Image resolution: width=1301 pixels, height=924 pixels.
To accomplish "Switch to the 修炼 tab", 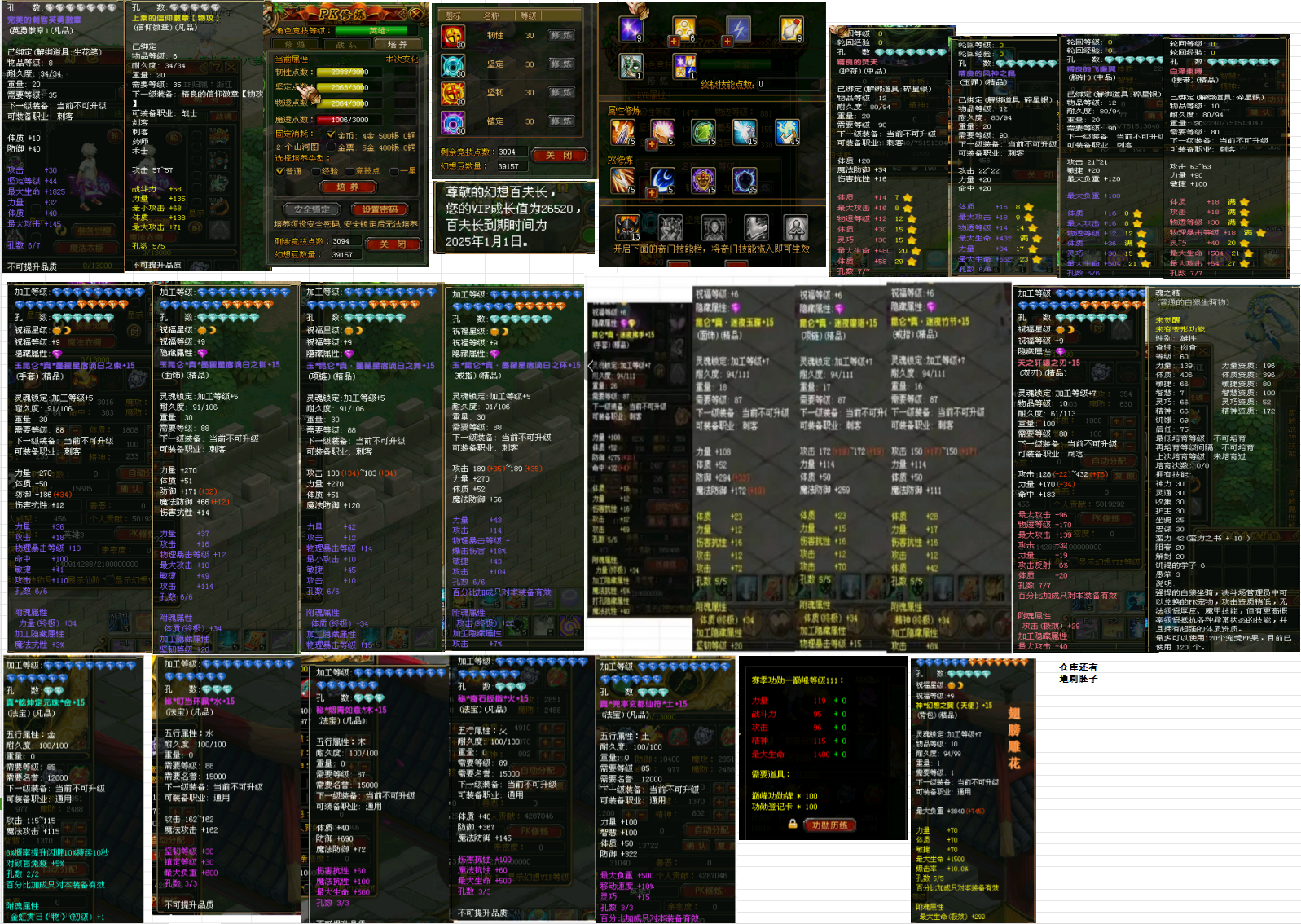I will [294, 45].
